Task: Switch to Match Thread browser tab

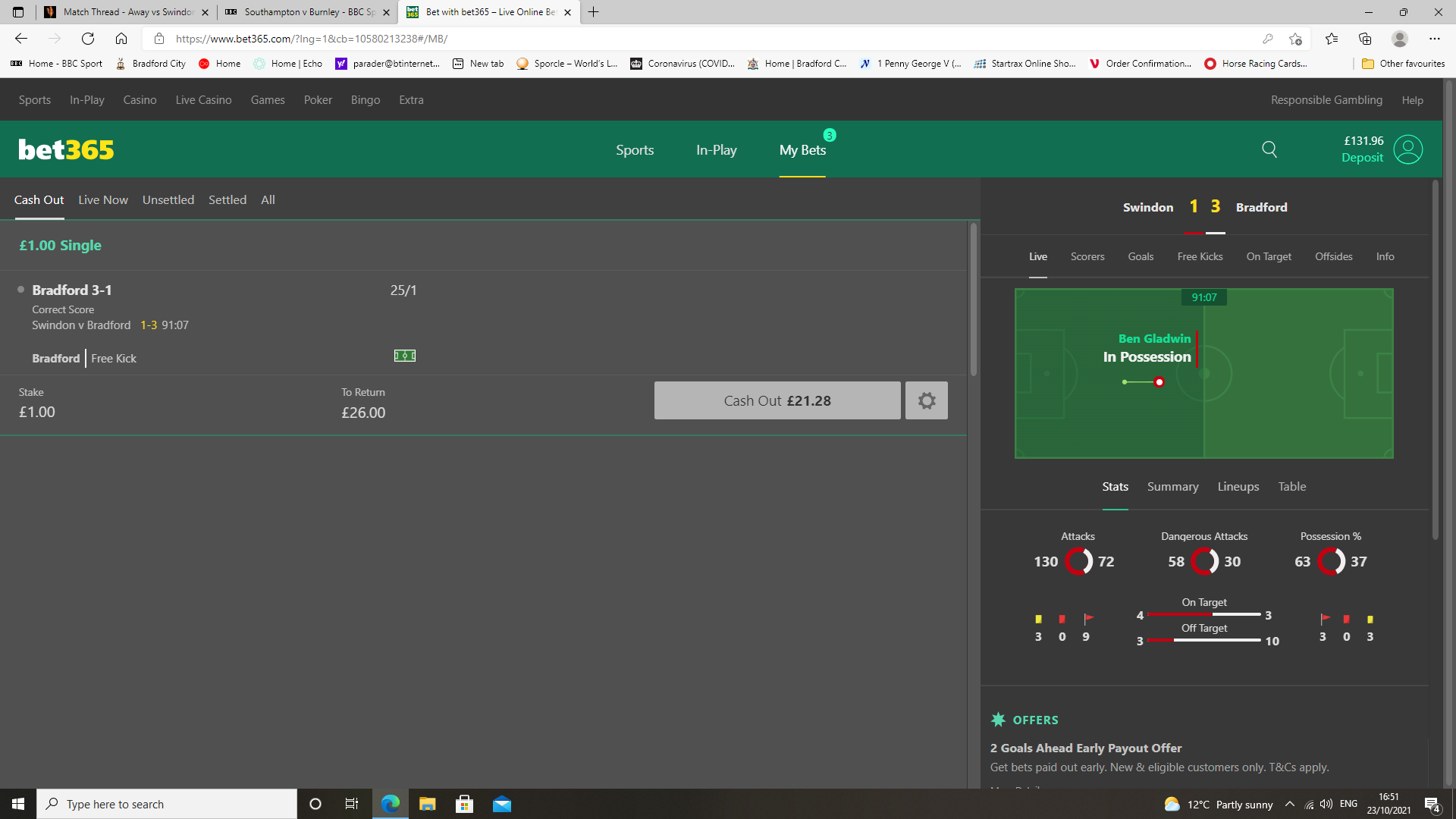Action: pyautogui.click(x=125, y=12)
